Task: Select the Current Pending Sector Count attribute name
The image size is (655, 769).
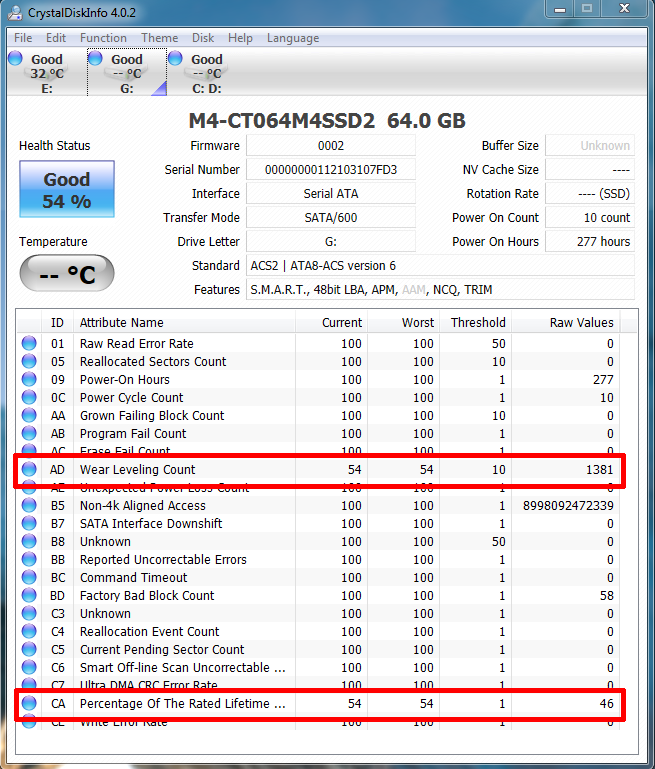Action: (162, 650)
